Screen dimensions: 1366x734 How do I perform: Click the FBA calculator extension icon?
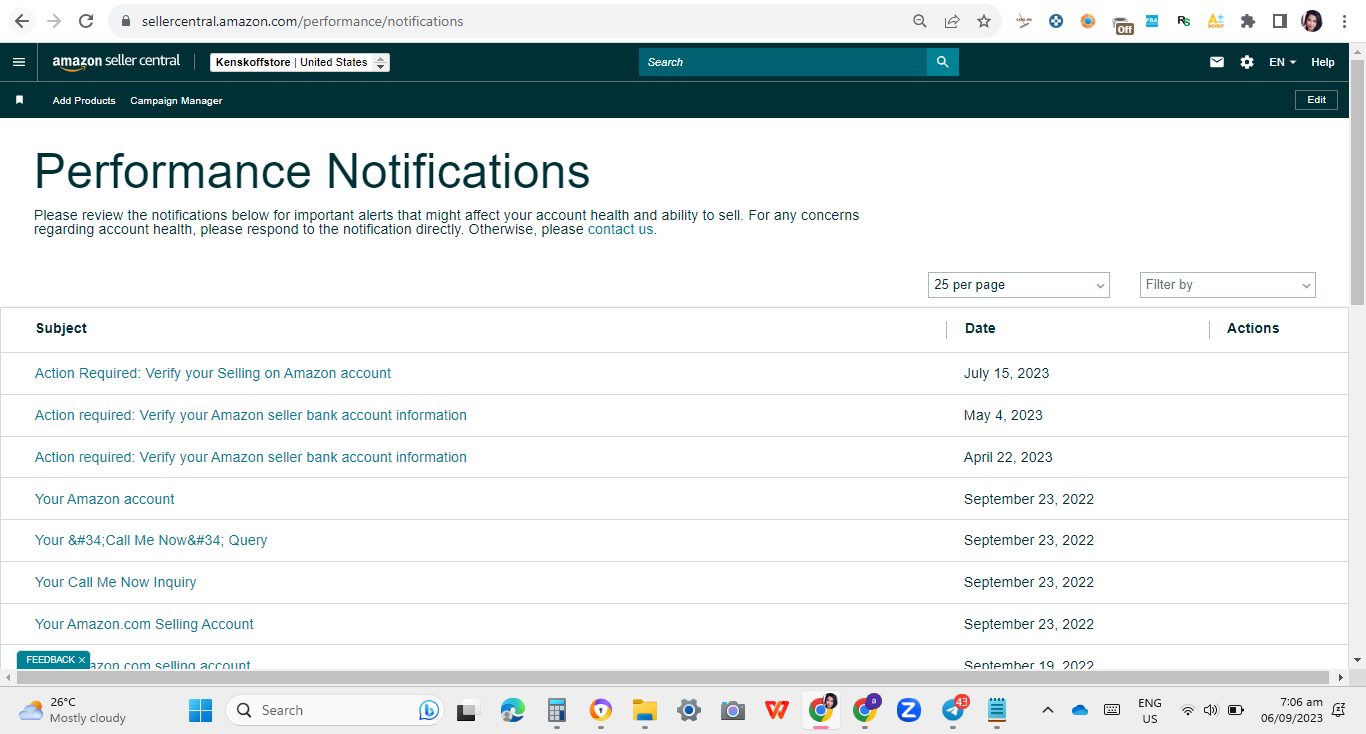point(1152,20)
